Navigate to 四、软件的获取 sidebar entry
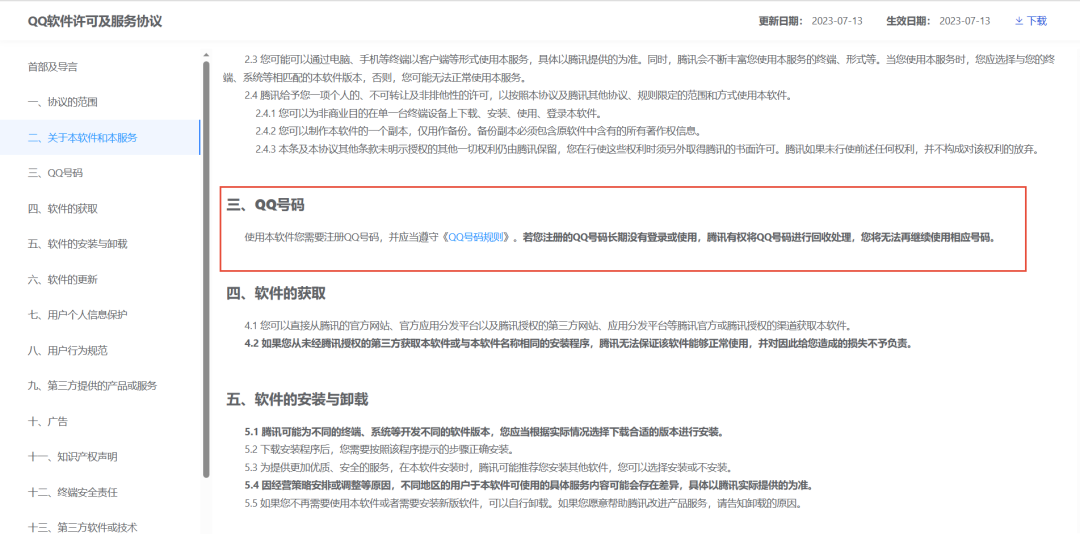 pyautogui.click(x=62, y=209)
